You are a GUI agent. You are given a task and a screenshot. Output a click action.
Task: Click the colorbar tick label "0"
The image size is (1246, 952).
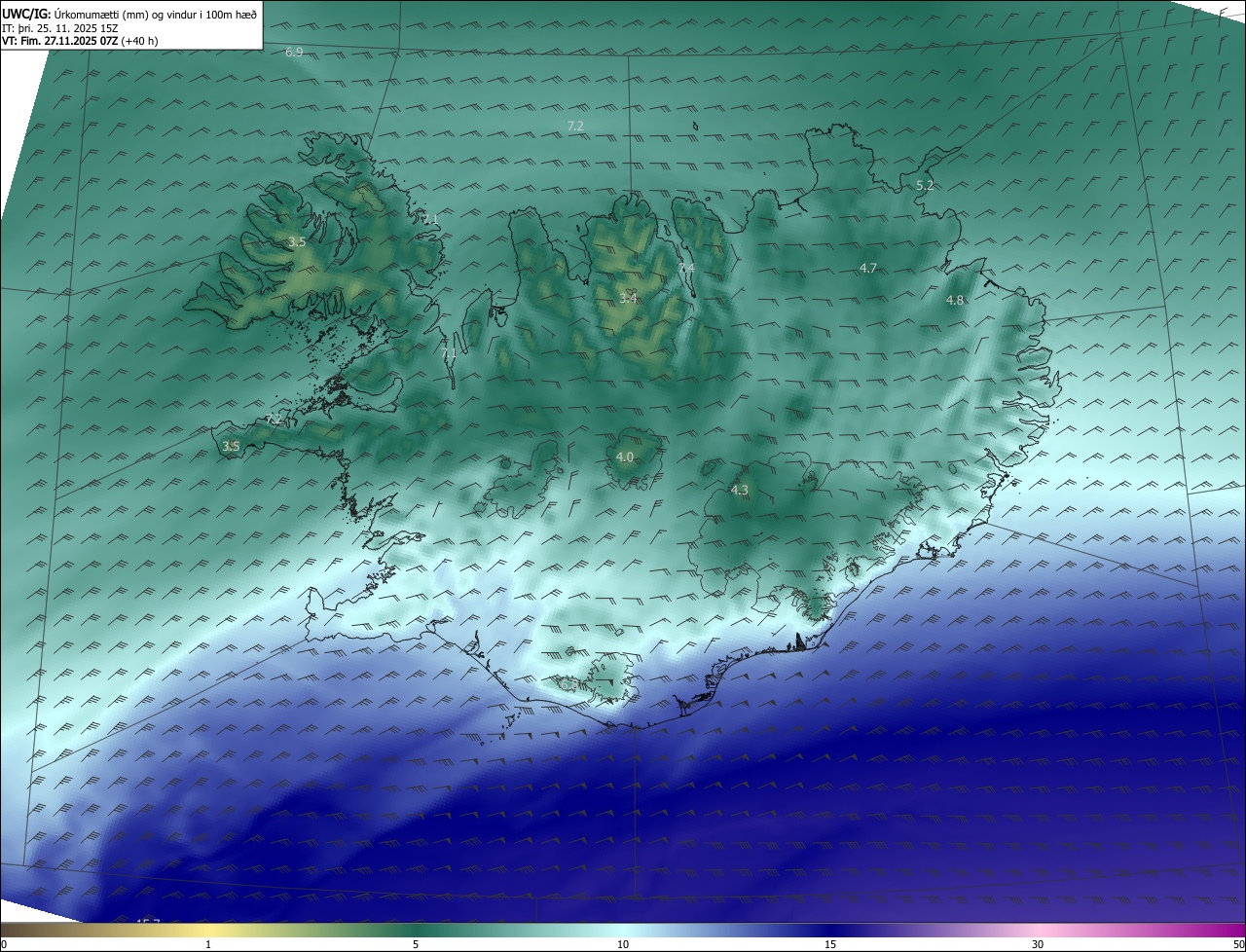(4, 944)
